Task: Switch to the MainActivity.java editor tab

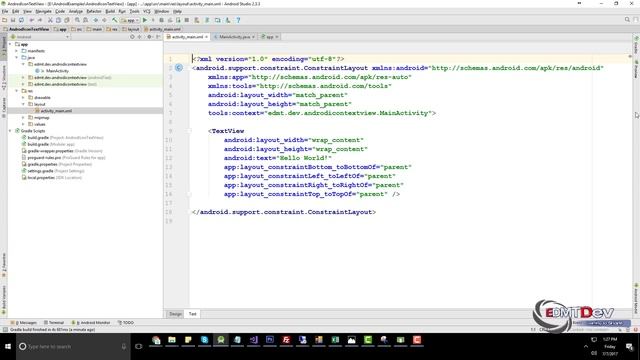Action: click(234, 37)
